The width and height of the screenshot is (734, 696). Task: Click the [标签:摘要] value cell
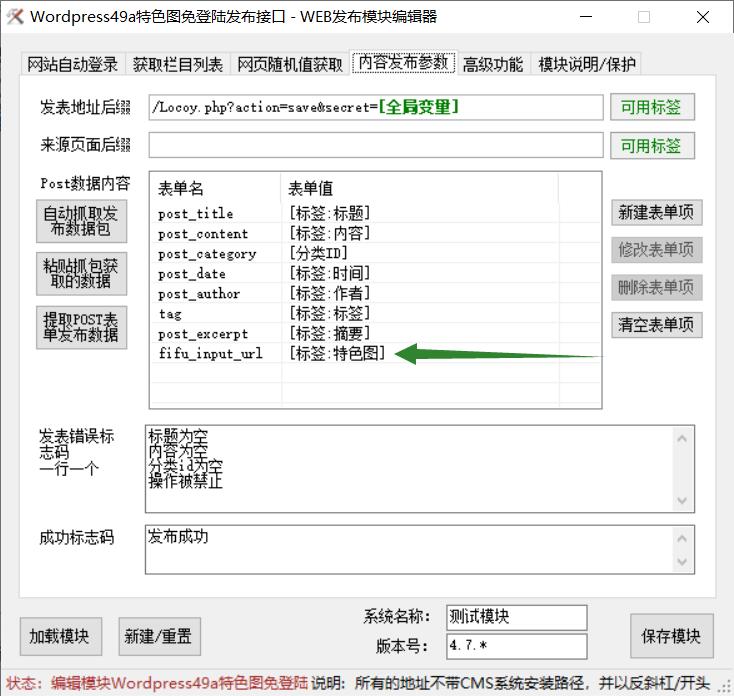pos(330,333)
